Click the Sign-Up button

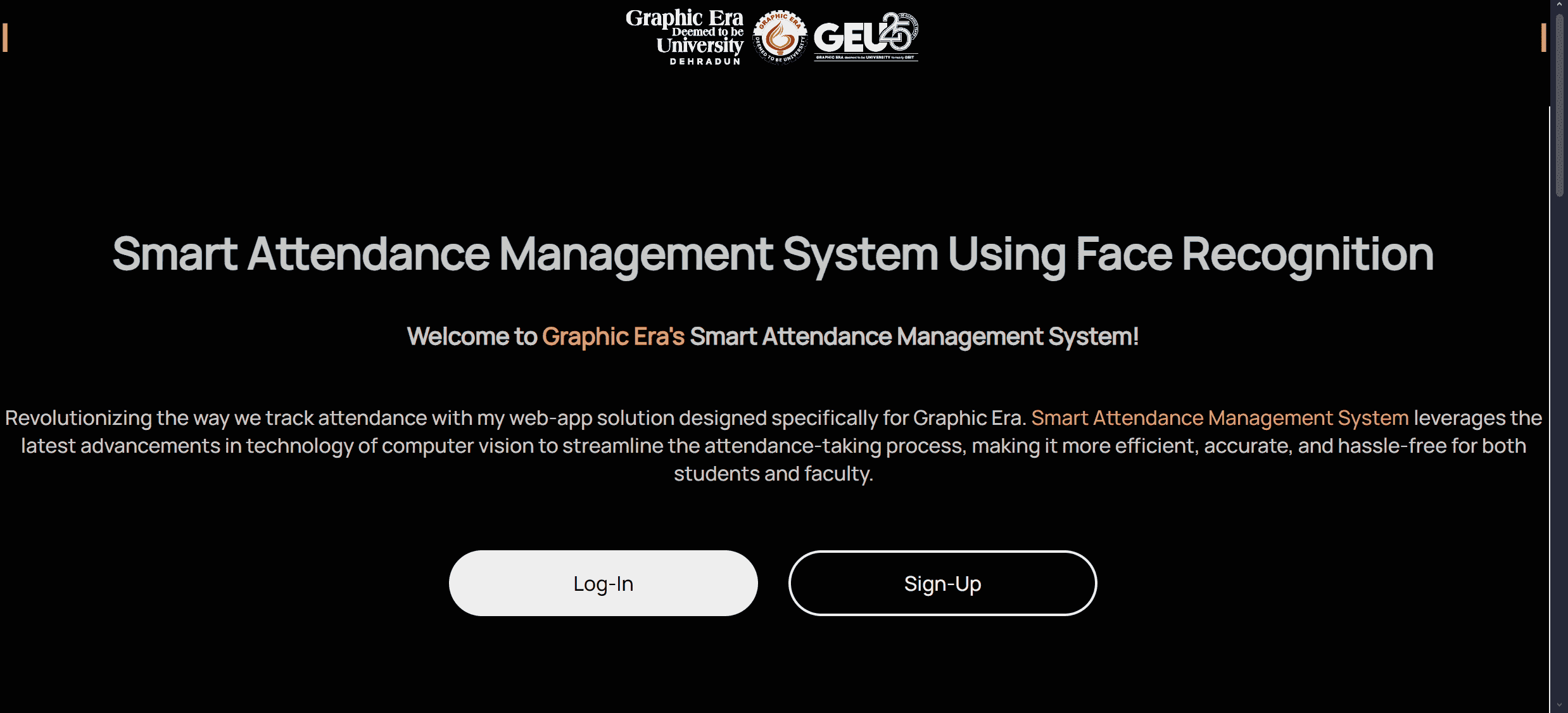pos(943,583)
